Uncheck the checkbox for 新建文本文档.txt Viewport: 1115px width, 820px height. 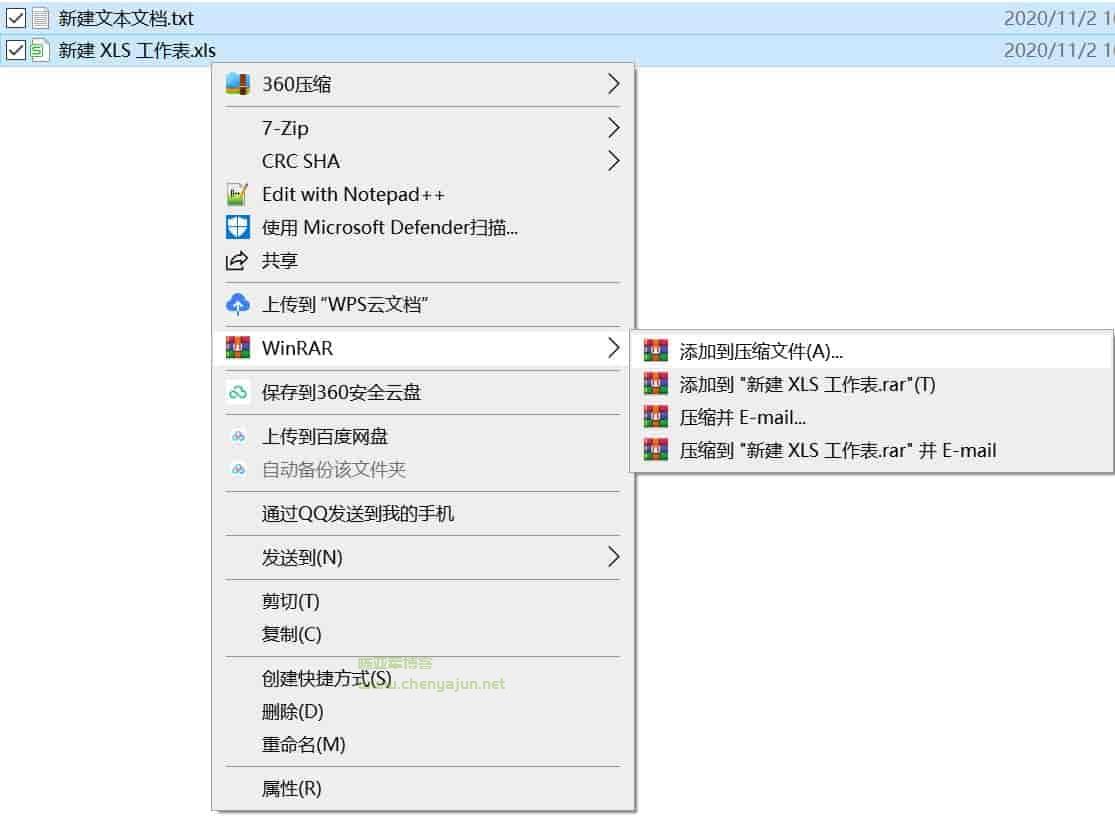click(16, 18)
